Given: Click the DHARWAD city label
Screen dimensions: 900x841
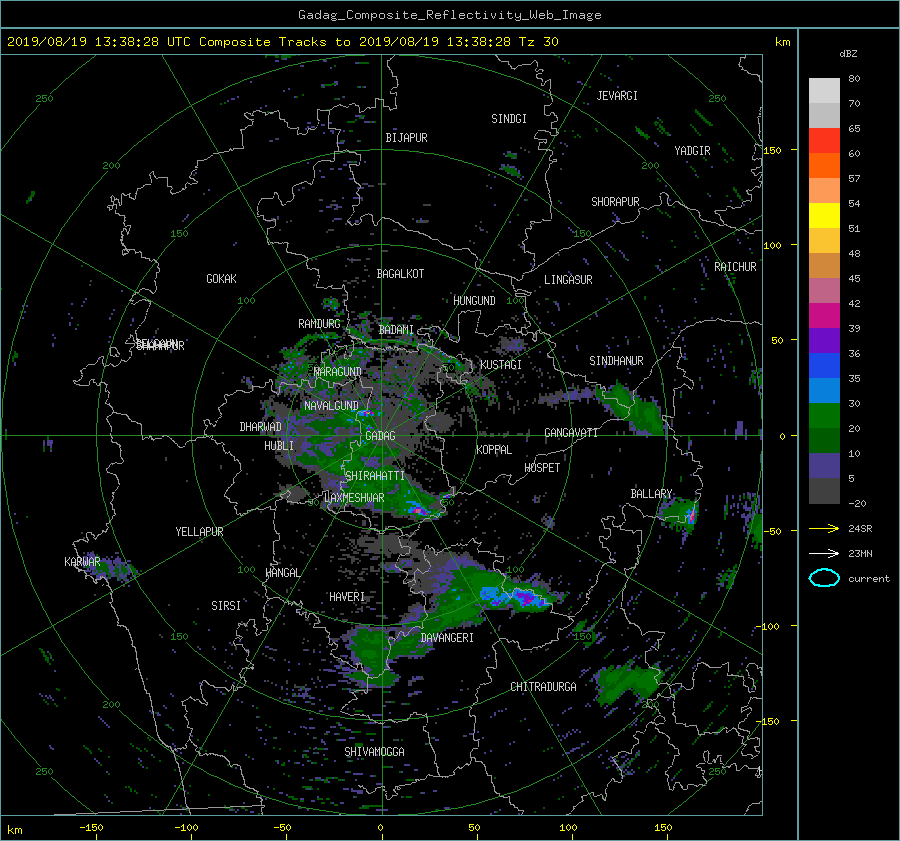Looking at the screenshot, I should point(260,427).
